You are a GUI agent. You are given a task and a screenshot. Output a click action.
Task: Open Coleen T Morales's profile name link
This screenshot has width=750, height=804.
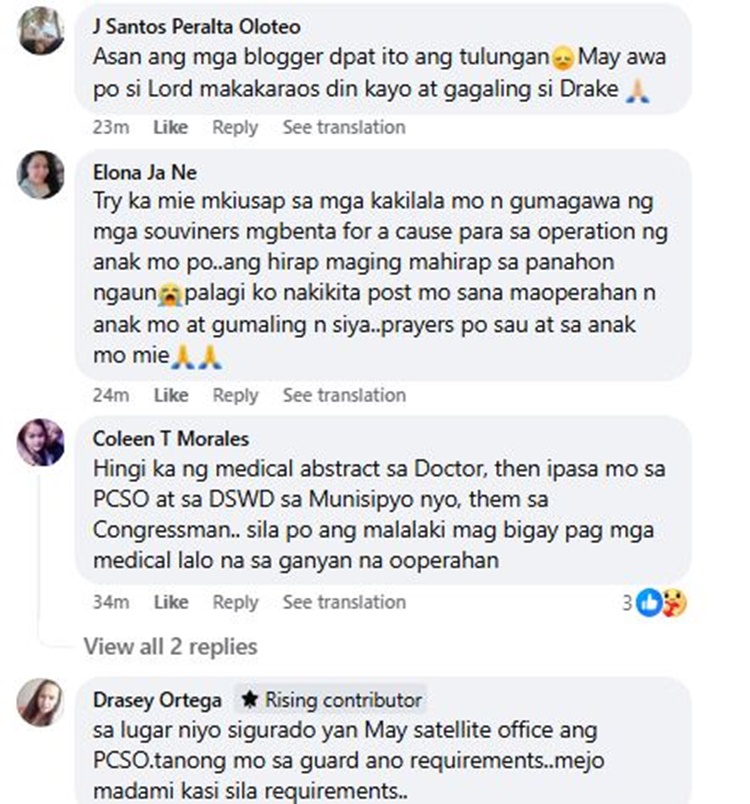point(171,439)
